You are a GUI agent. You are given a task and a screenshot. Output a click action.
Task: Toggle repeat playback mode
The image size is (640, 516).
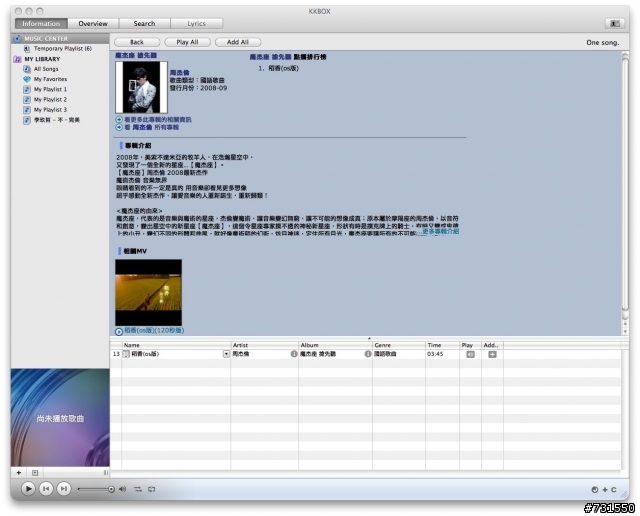coord(151,489)
